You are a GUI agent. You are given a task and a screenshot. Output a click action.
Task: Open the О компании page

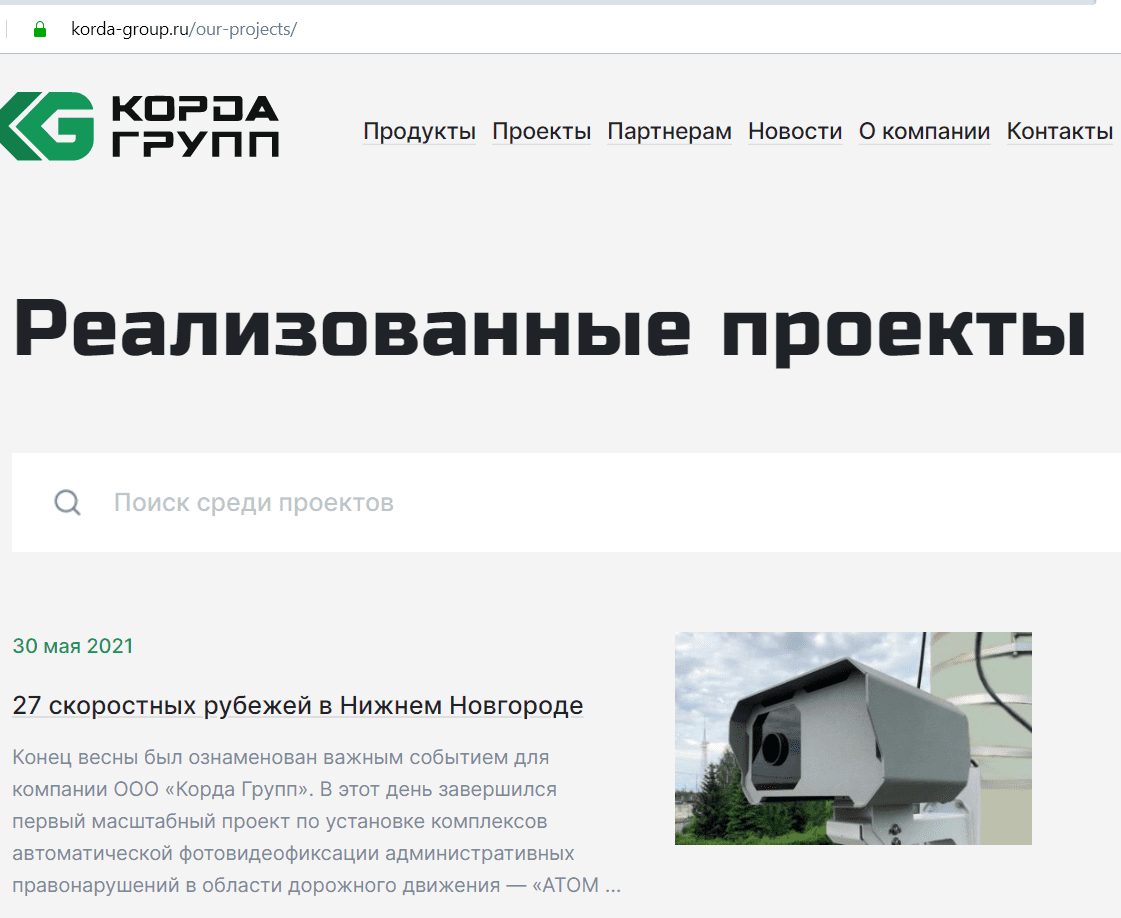point(924,132)
